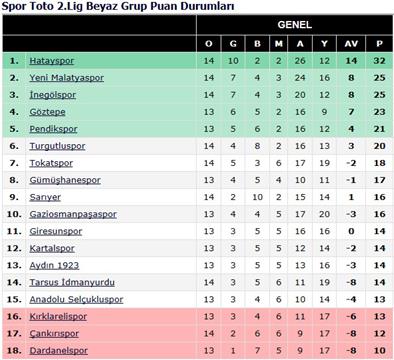Image resolution: width=394 pixels, height=360 pixels.
Task: Click the Giresunspor link
Action: (56, 231)
